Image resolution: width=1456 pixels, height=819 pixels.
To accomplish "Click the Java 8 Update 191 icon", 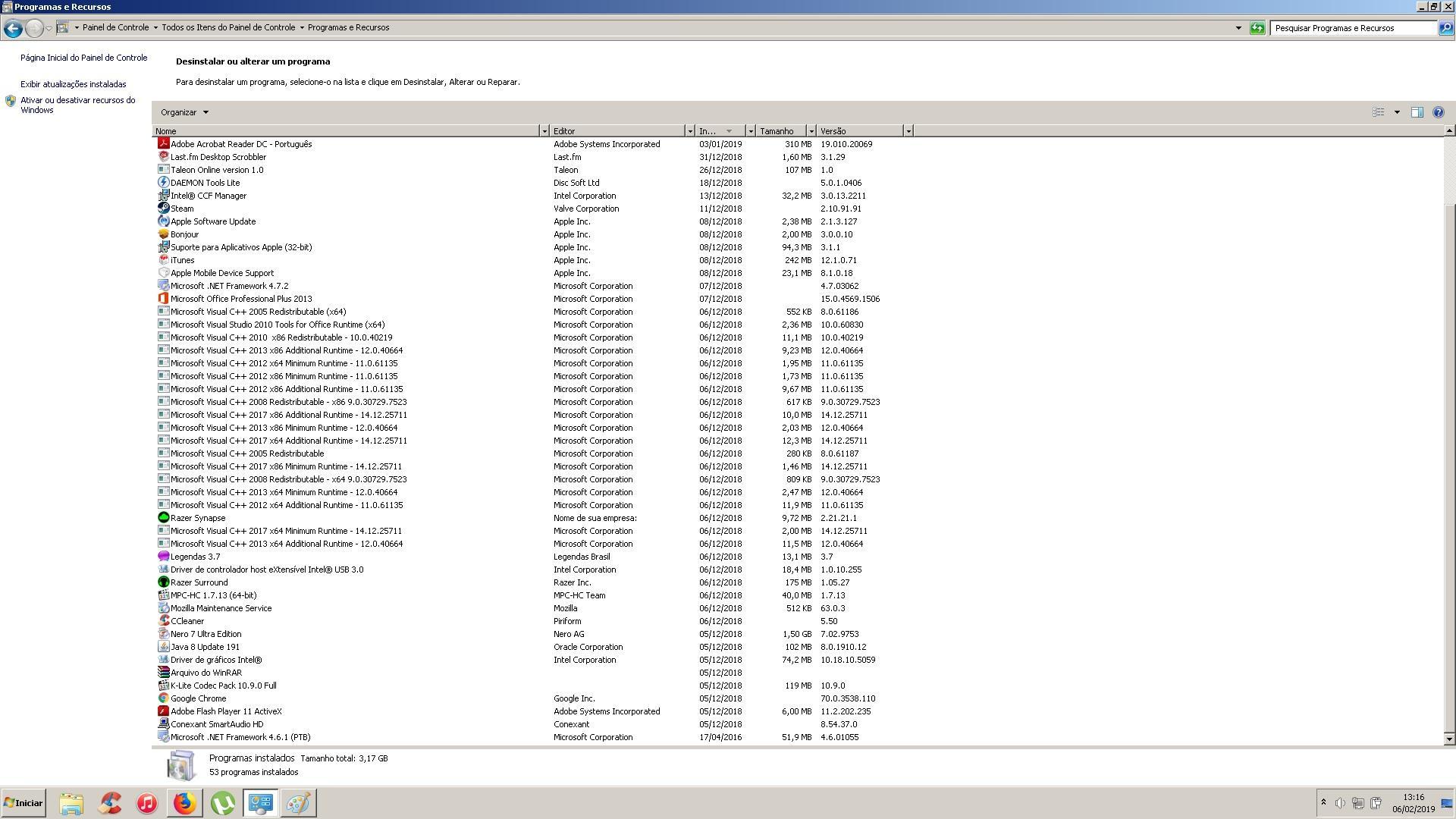I will coord(163,646).
